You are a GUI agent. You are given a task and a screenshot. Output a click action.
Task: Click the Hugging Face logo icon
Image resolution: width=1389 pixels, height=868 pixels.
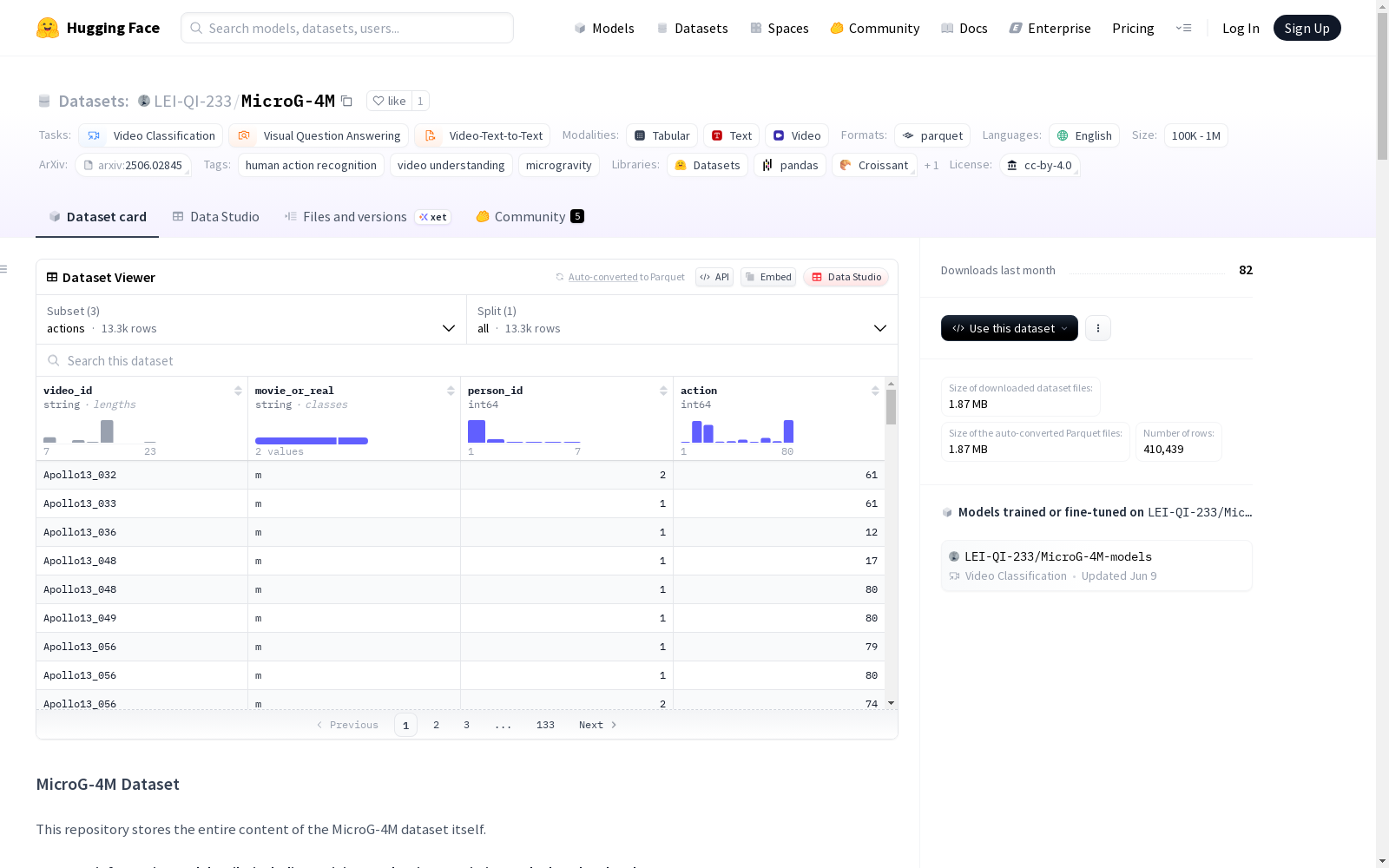pyautogui.click(x=48, y=28)
